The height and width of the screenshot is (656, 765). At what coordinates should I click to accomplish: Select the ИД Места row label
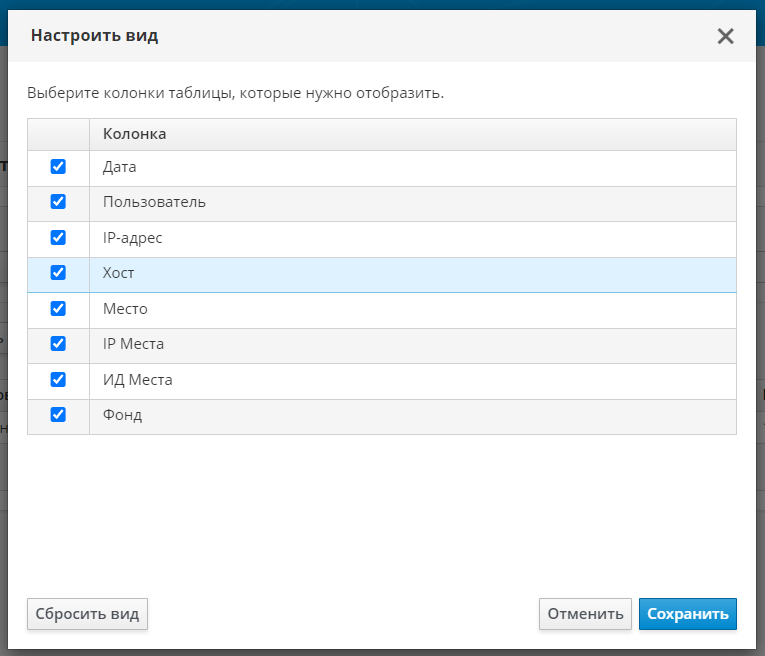pos(138,380)
